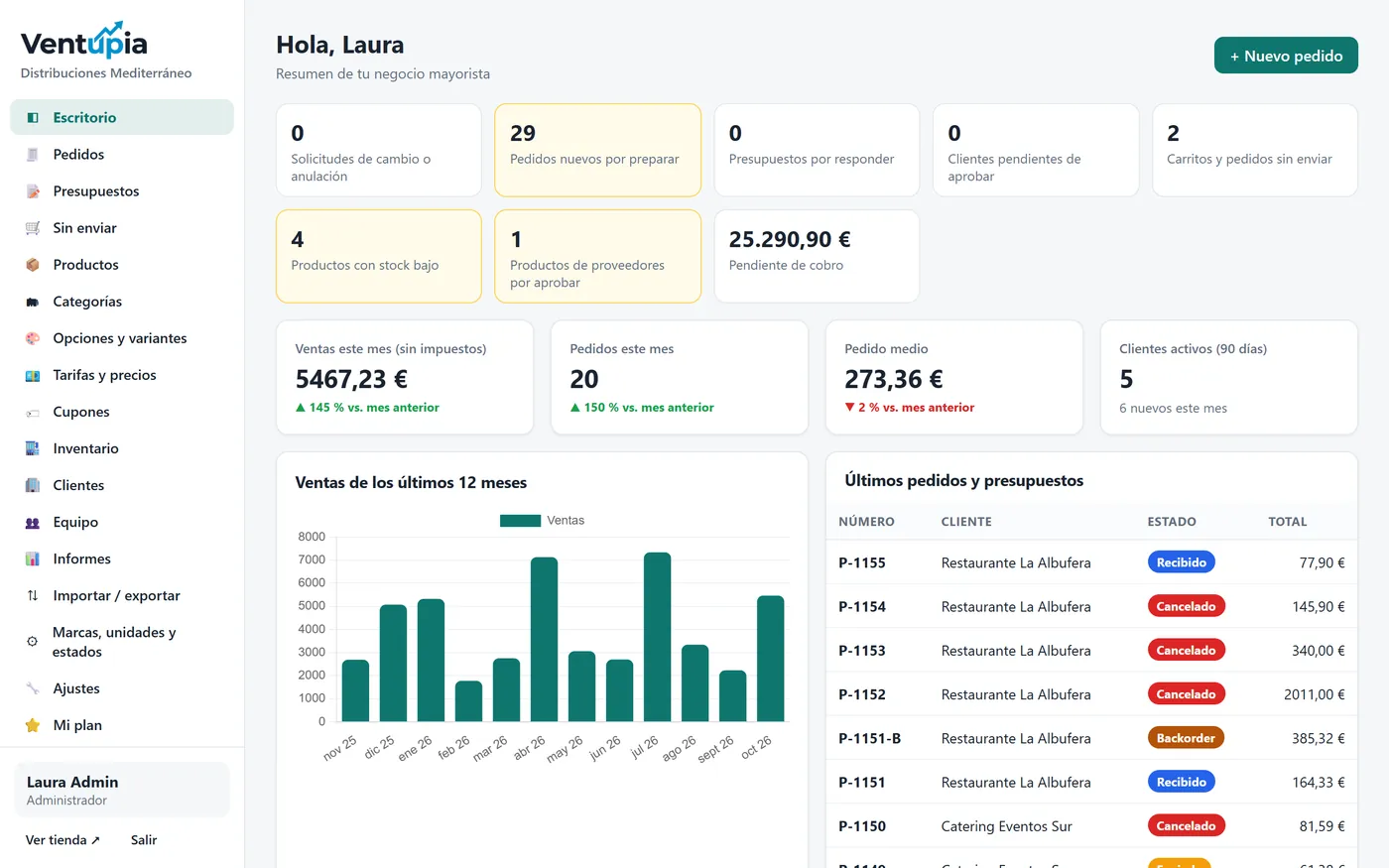
Task: Open the Pedidos menu entry
Action: click(x=122, y=154)
